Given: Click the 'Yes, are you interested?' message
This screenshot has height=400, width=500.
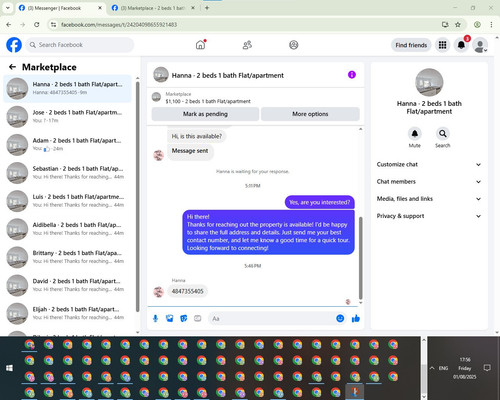Looking at the screenshot, I should [319, 202].
